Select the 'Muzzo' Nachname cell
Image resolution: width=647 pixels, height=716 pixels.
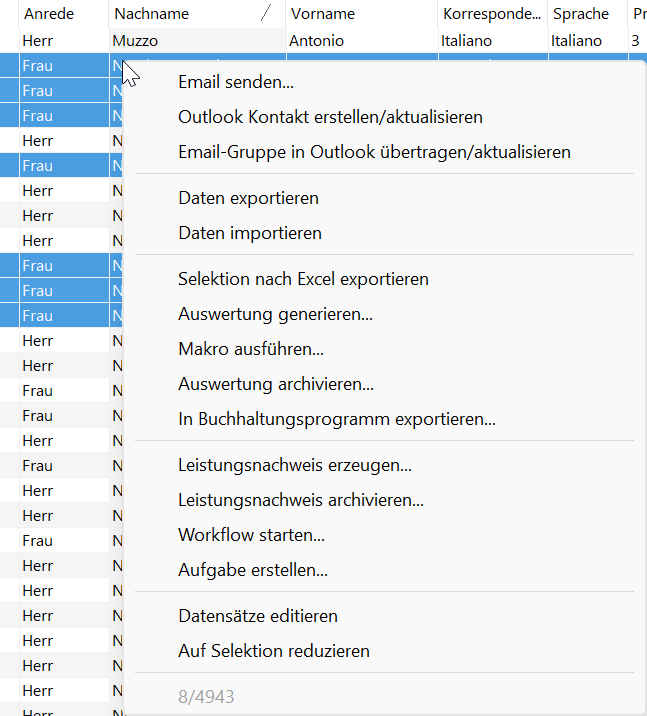coord(197,41)
